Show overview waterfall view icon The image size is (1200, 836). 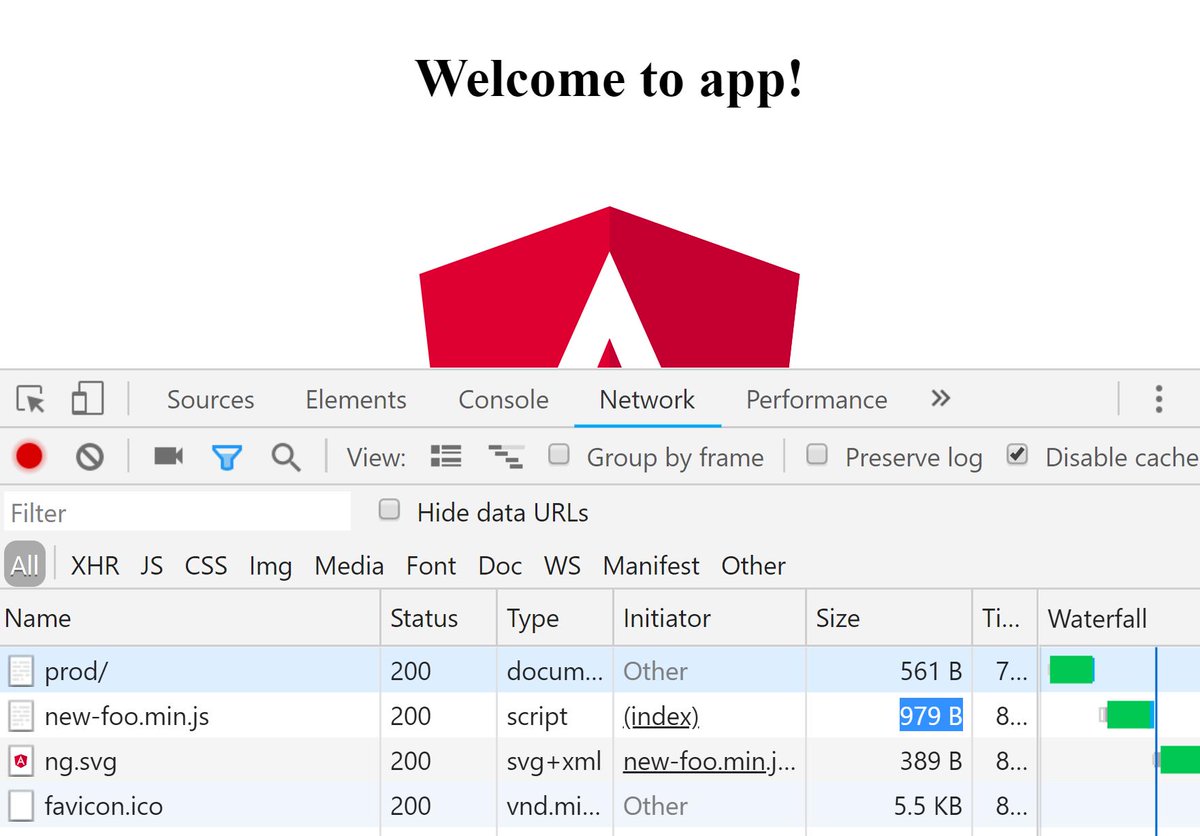tap(505, 457)
